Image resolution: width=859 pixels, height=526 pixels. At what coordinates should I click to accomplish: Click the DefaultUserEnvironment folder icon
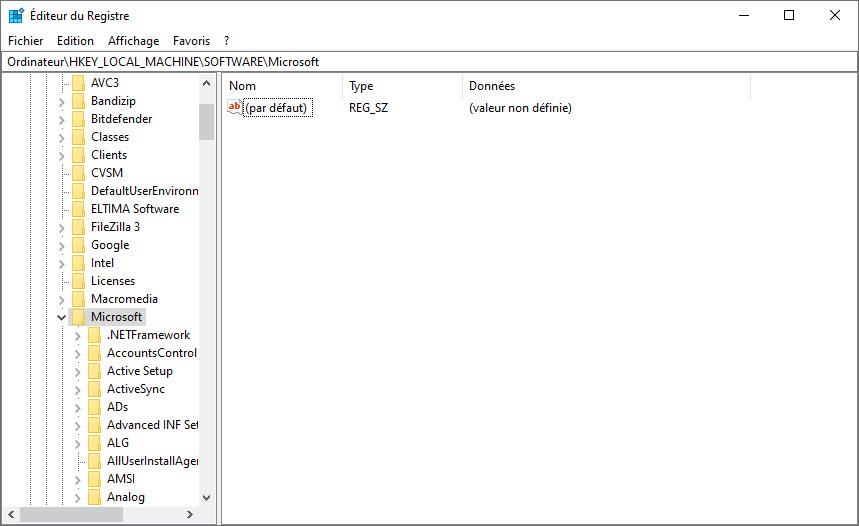tap(78, 191)
